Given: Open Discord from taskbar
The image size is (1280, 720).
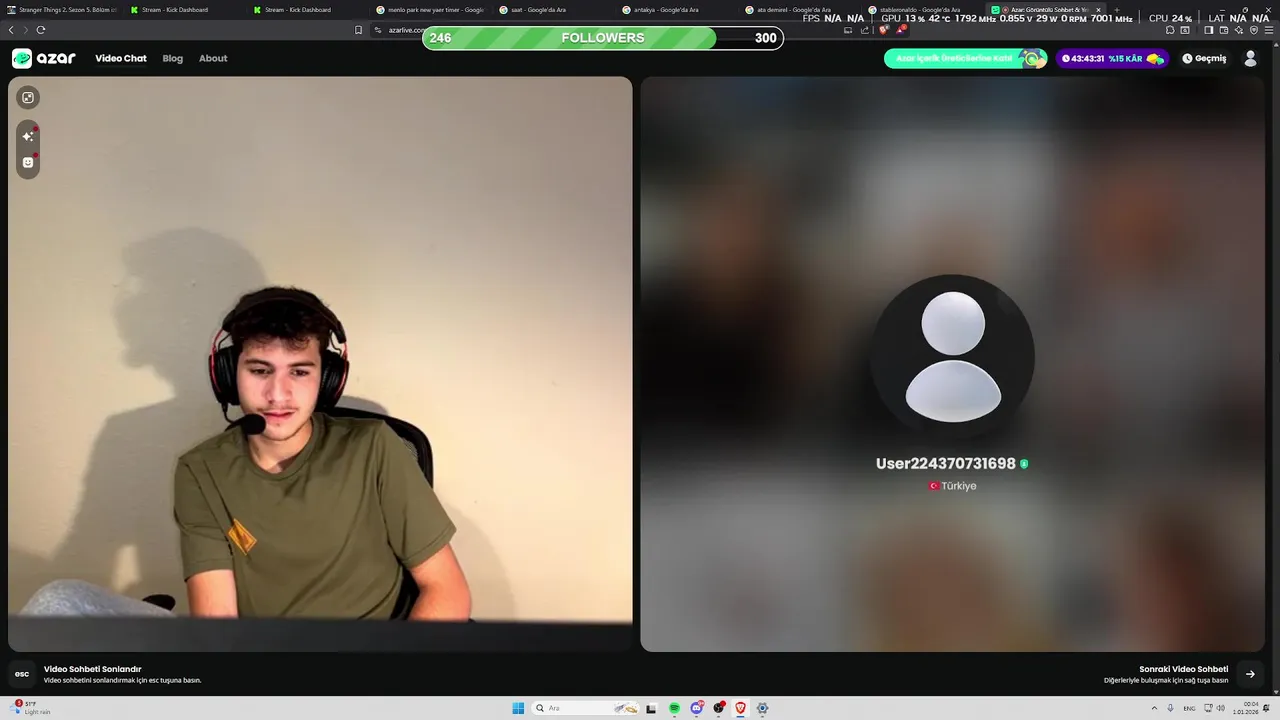Looking at the screenshot, I should tap(696, 708).
